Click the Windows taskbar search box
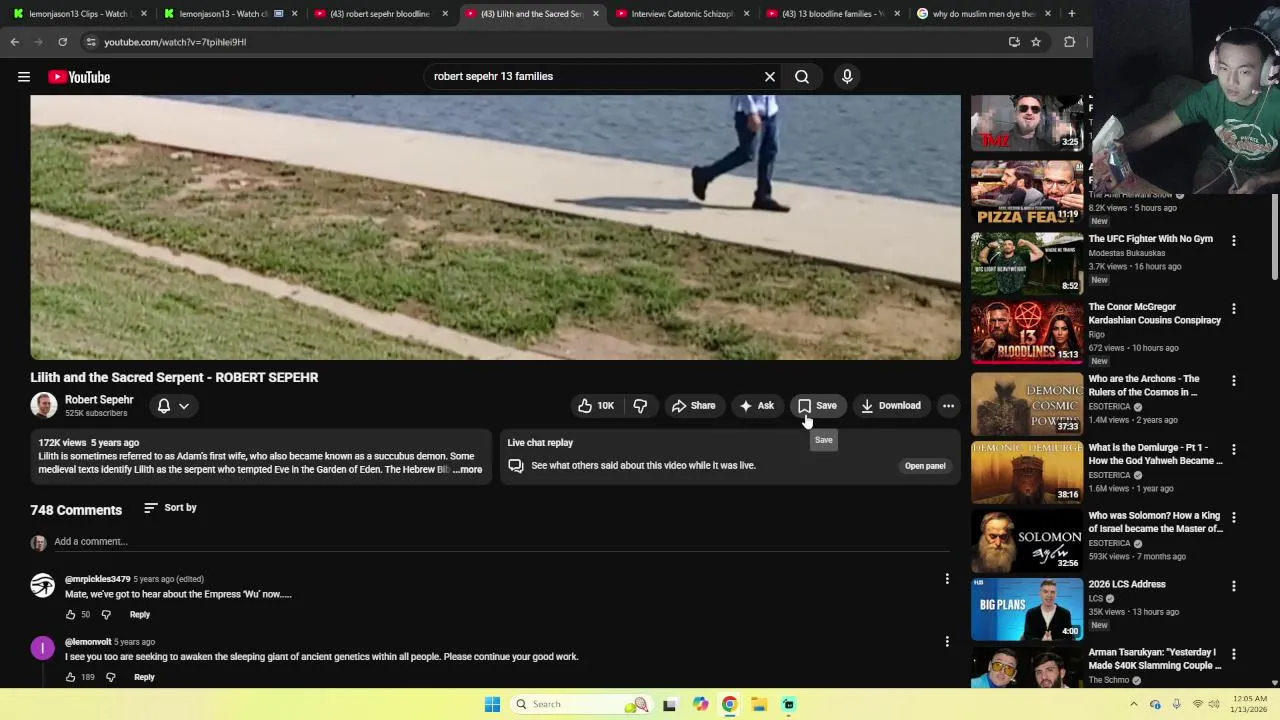The height and width of the screenshot is (720, 1280). point(580,704)
